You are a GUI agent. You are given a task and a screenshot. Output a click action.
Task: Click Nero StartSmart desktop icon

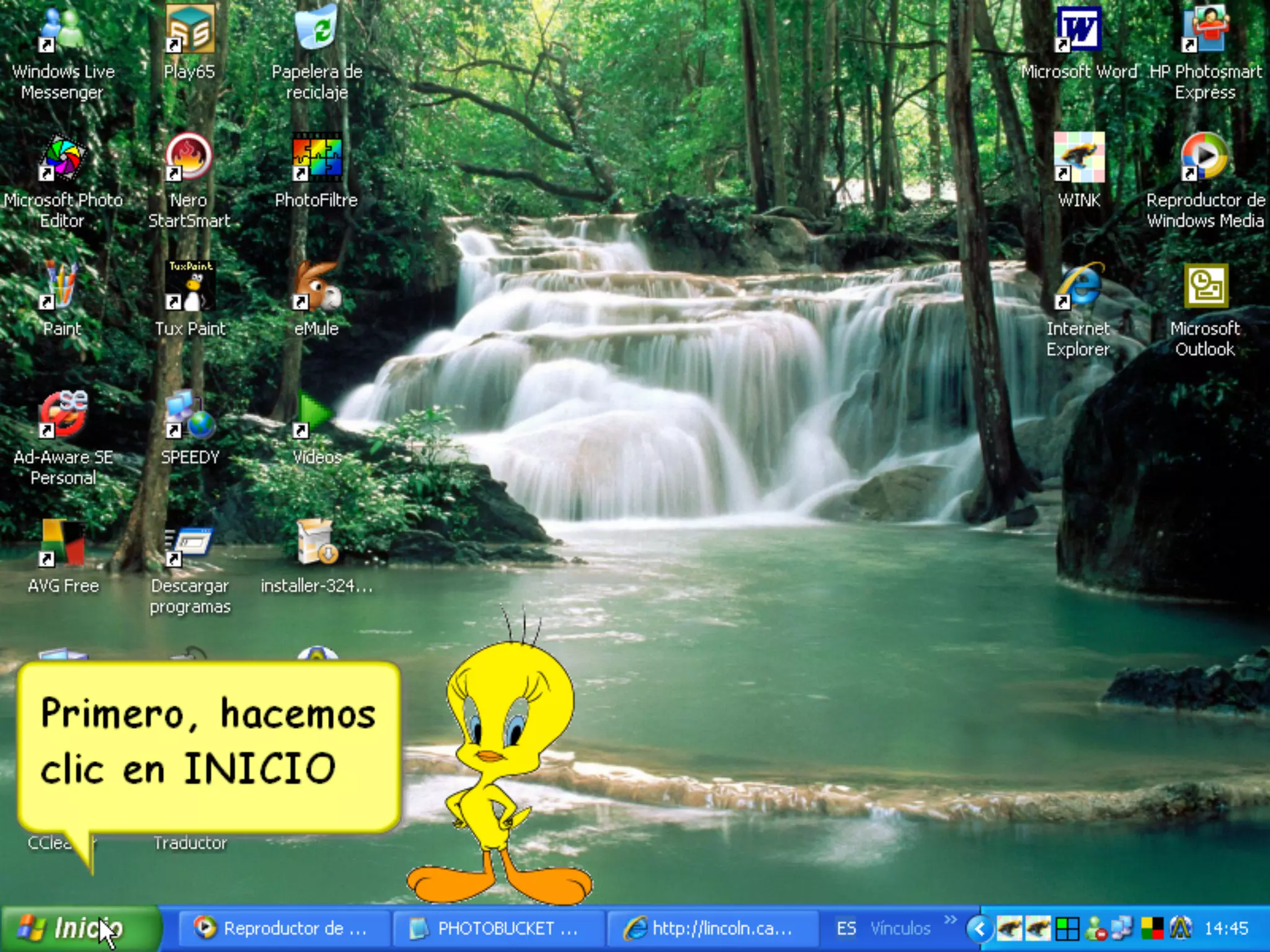[x=190, y=159]
